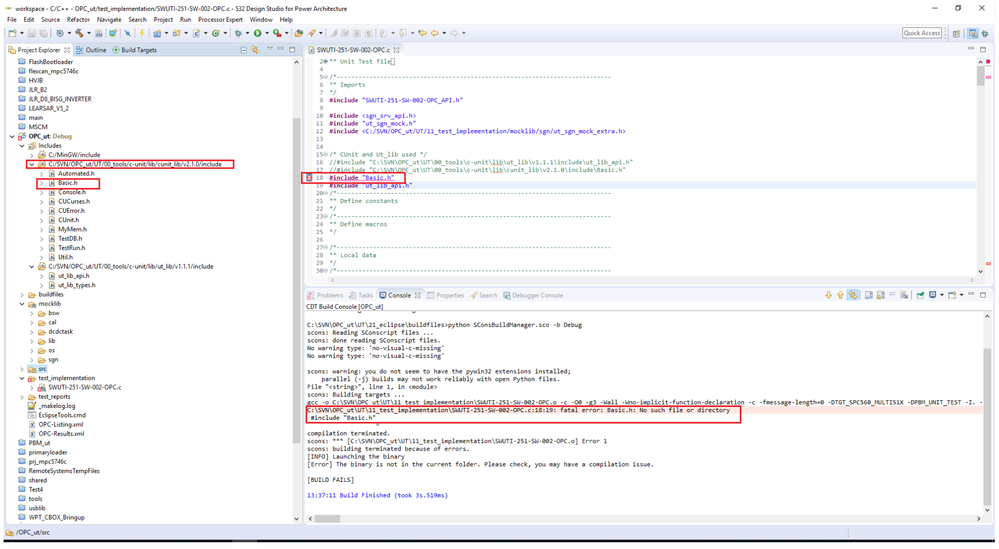Collapse the Includes node
This screenshot has height=549, width=999.
(22, 146)
